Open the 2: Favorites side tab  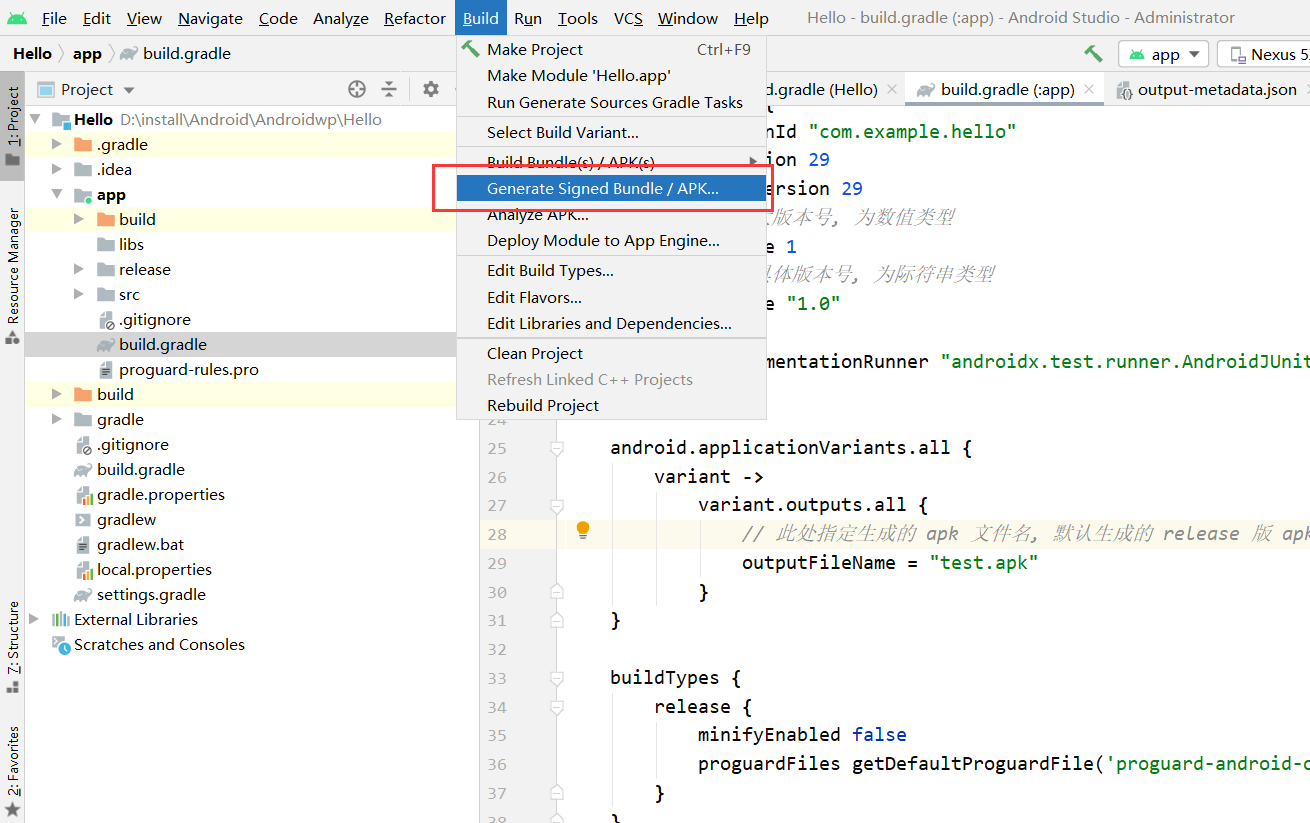pyautogui.click(x=13, y=770)
